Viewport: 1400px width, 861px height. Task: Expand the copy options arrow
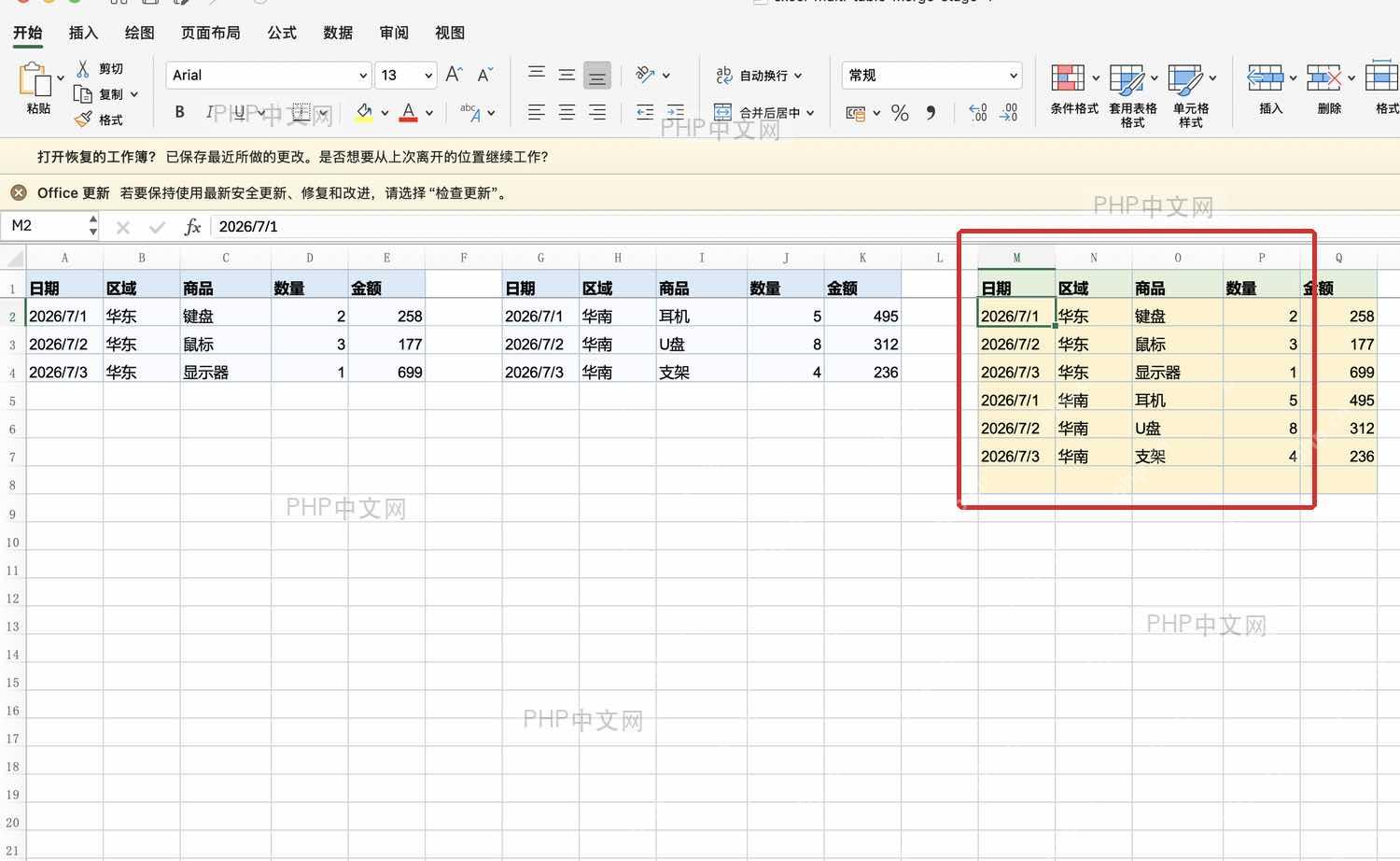point(134,94)
